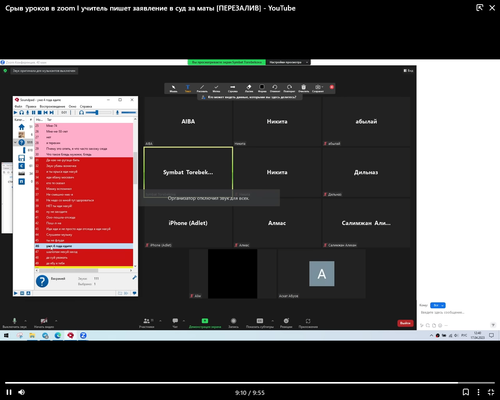The height and width of the screenshot is (400, 500).
Task: Click the Soundpad icon in taskbar
Action: (x=70, y=335)
